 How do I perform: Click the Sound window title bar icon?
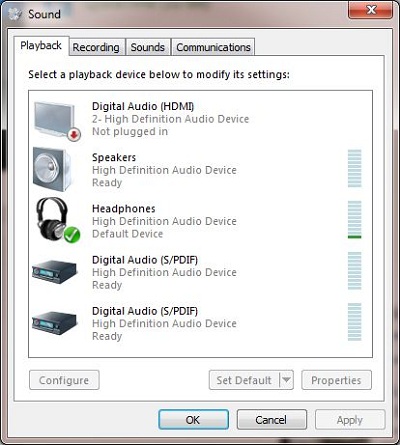[x=15, y=14]
